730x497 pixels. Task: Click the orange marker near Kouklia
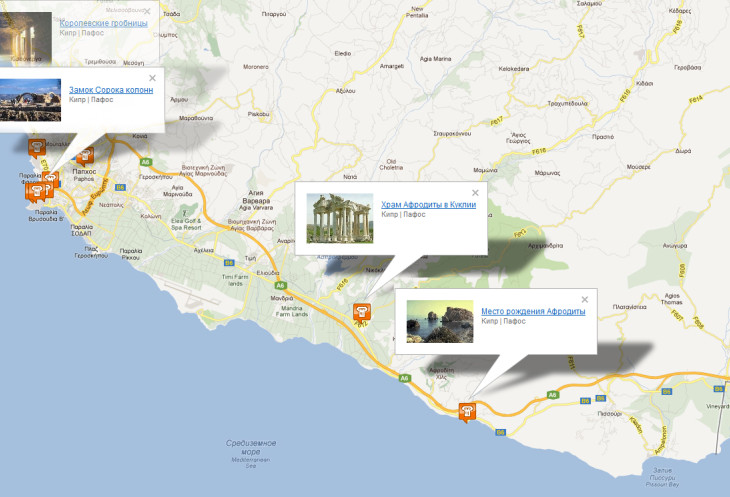(361, 313)
